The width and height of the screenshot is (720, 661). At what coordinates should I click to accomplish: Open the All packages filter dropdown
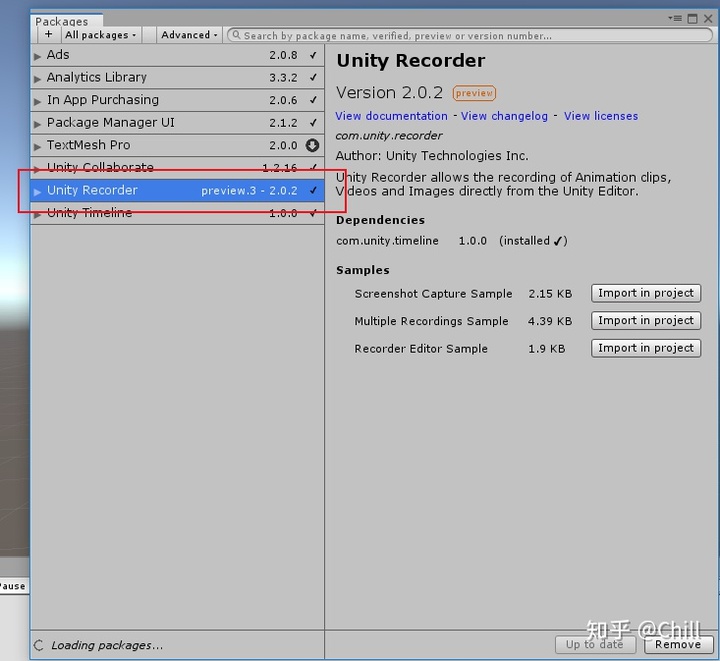pos(101,35)
